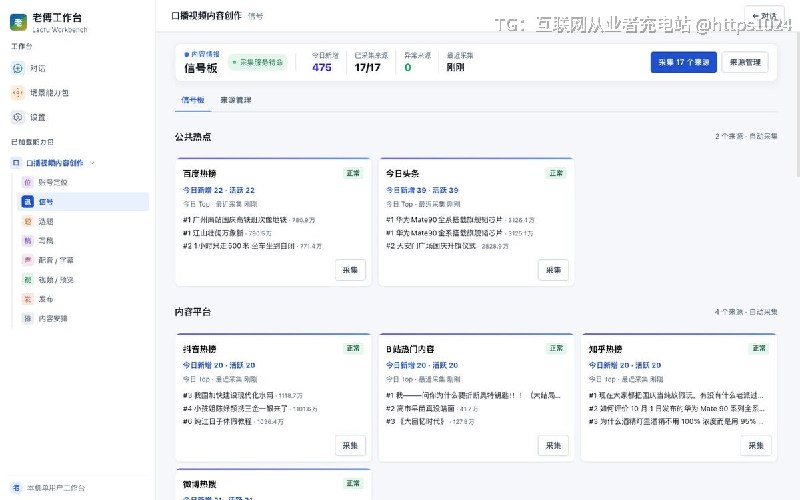Collapse the 口播视频内容创作 chevron
Viewport: 800px width, 500px height.
pyautogui.click(x=92, y=163)
